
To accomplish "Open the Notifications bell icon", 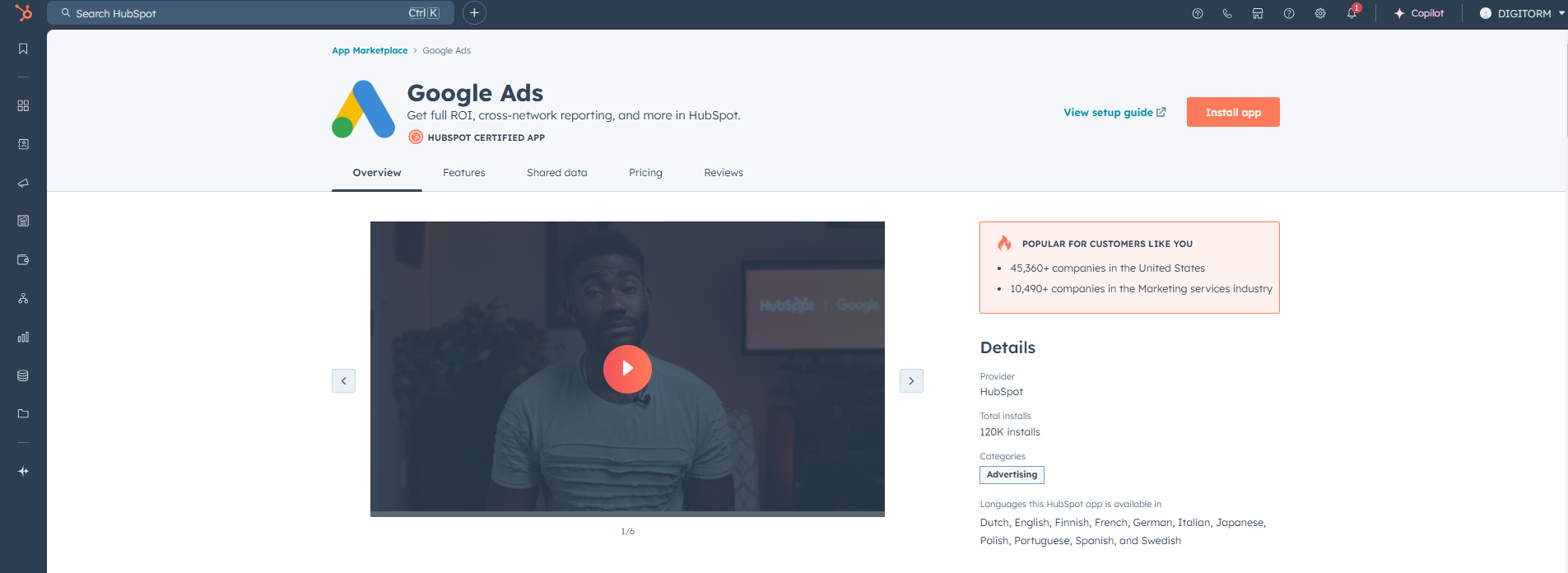I will tap(1352, 13).
